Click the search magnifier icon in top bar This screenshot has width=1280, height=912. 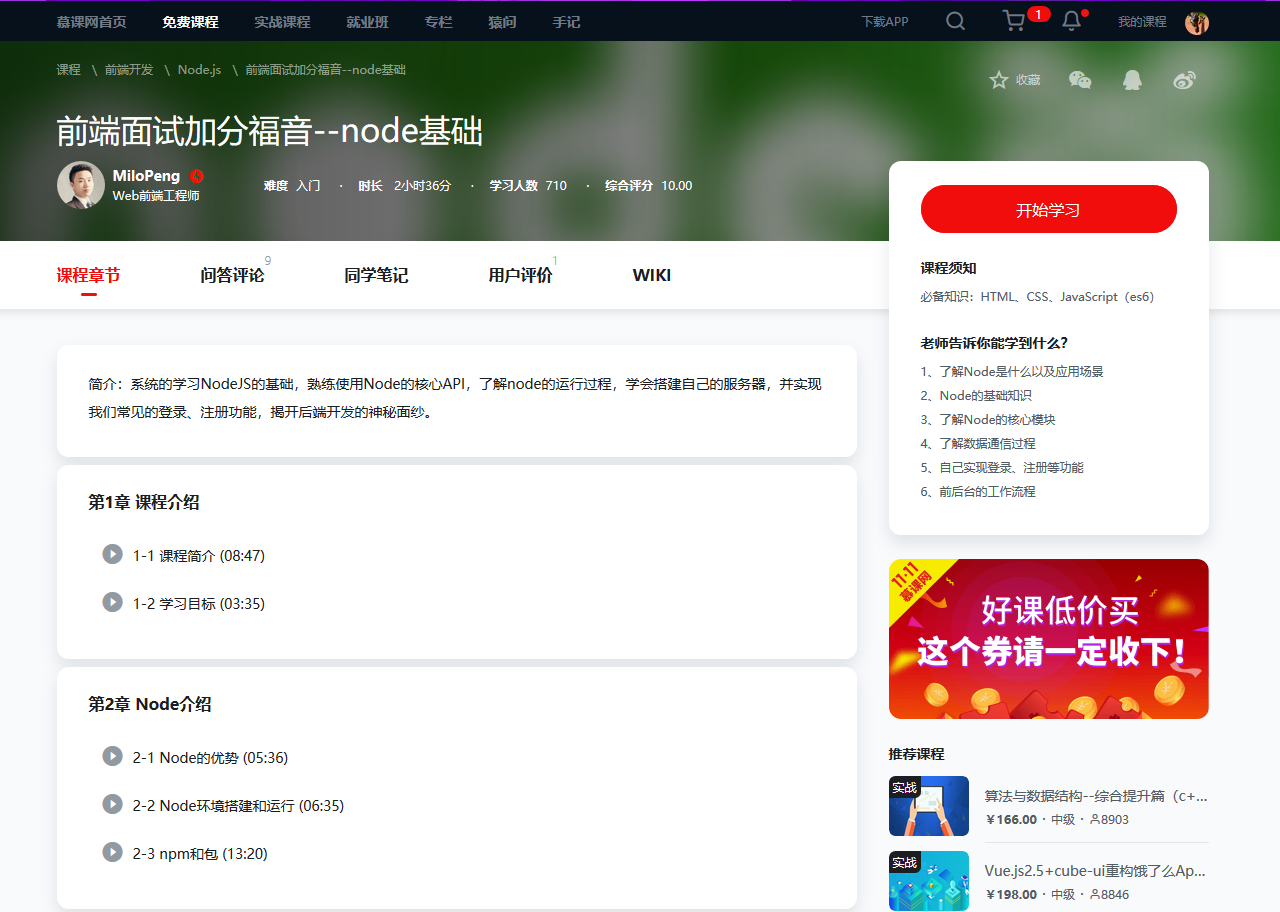[954, 20]
